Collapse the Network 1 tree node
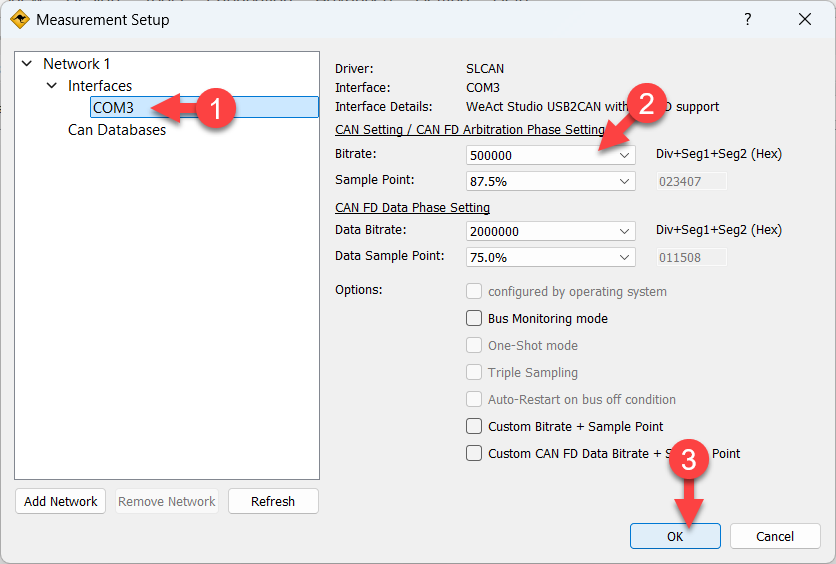836x564 pixels. coord(27,64)
